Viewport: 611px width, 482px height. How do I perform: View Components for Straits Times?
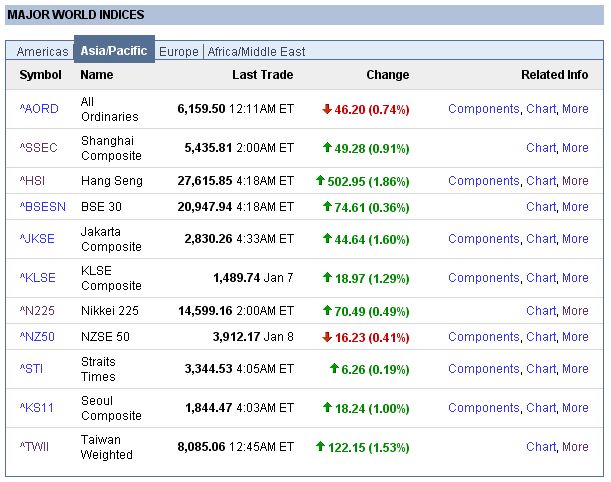(484, 369)
